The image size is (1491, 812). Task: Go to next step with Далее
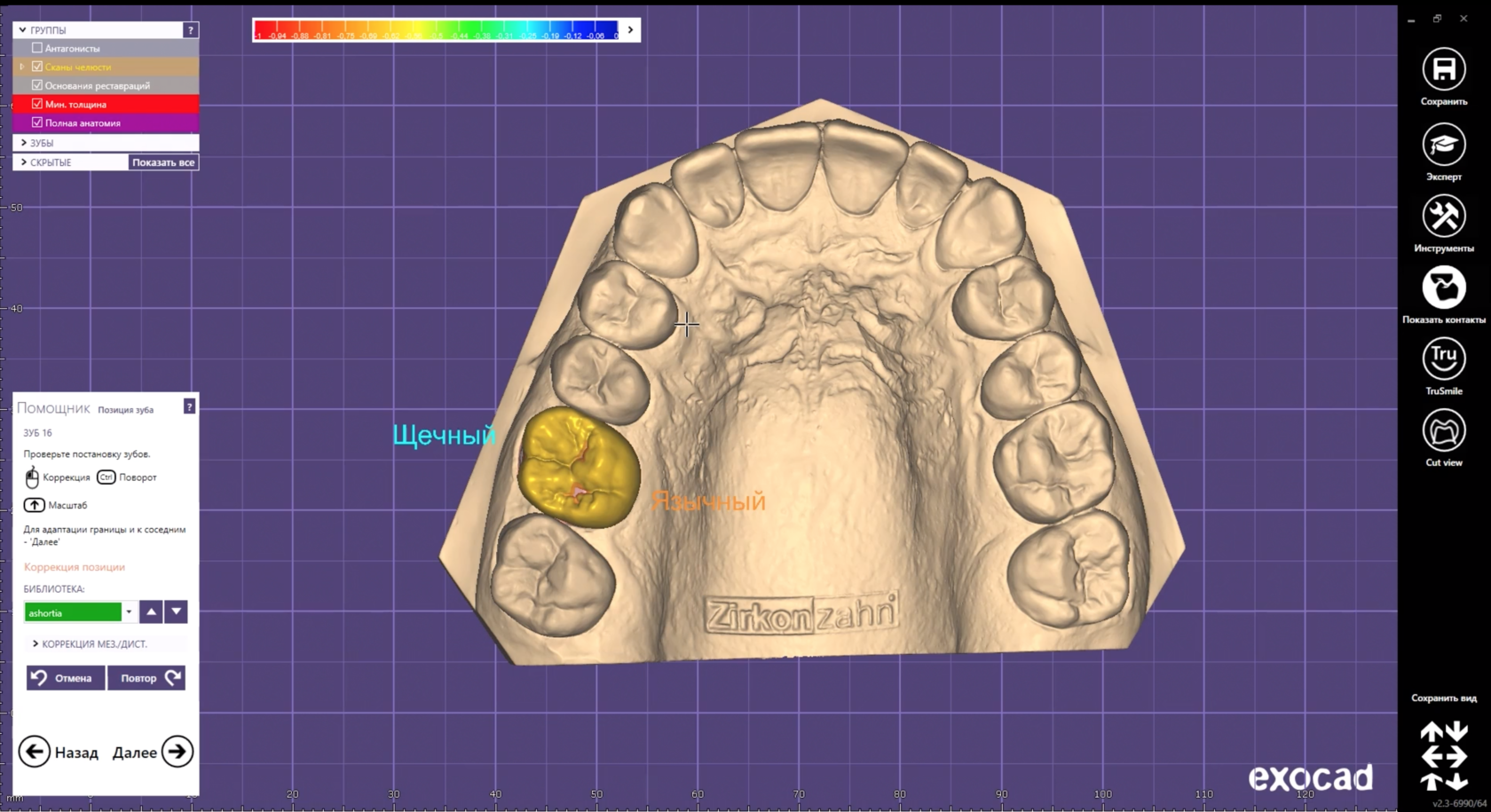click(177, 752)
